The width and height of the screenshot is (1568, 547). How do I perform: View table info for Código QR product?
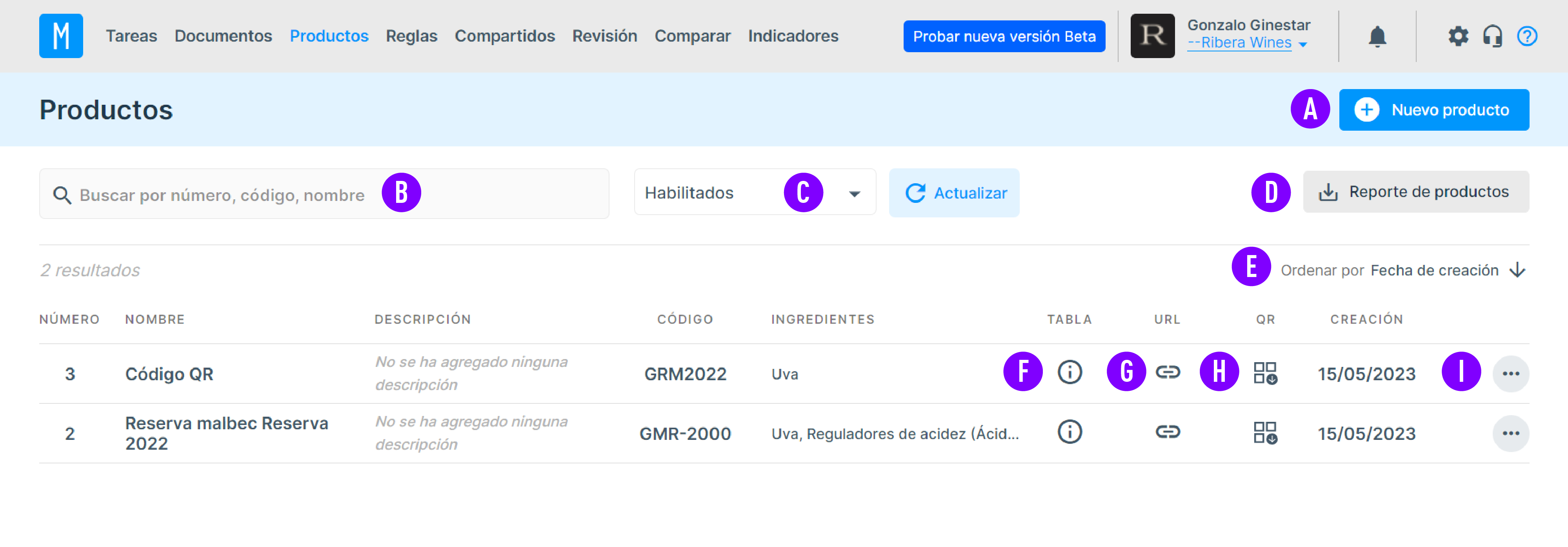(1070, 372)
